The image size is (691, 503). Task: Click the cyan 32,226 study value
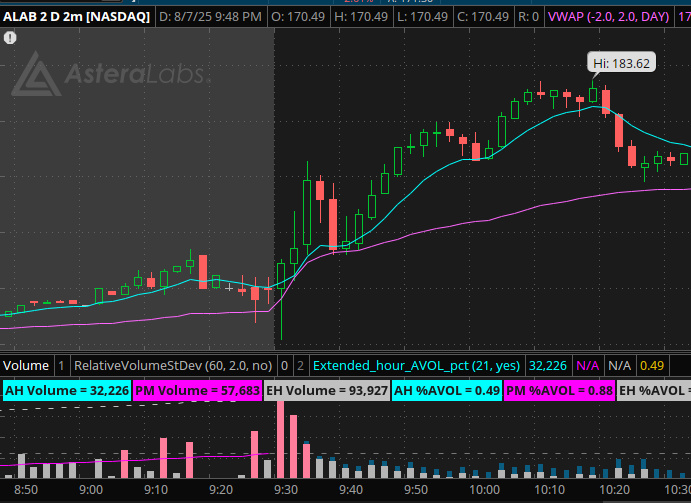click(x=548, y=365)
